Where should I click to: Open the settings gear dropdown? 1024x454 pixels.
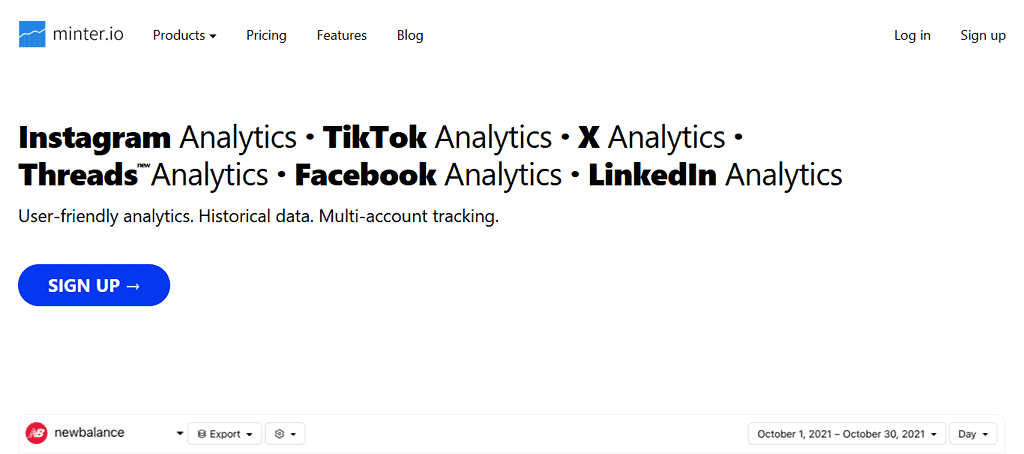tap(285, 434)
